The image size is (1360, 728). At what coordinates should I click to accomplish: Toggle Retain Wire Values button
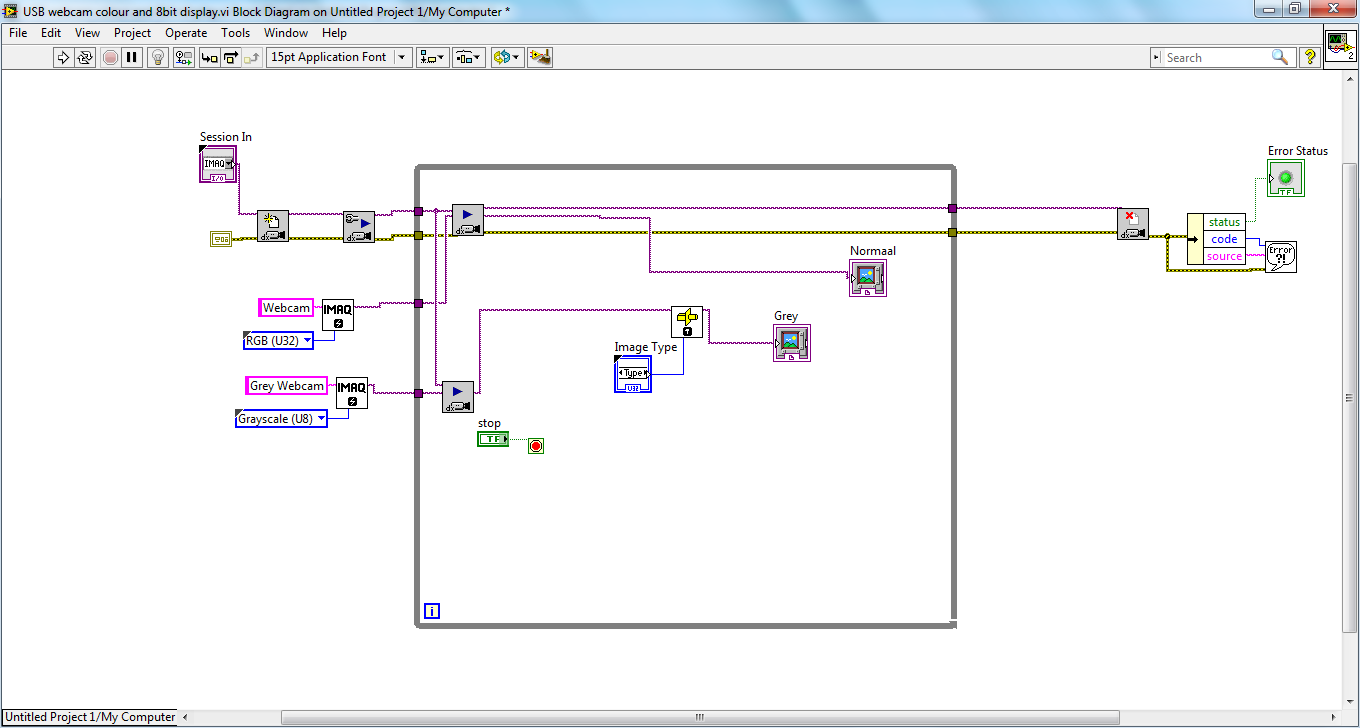[x=183, y=57]
